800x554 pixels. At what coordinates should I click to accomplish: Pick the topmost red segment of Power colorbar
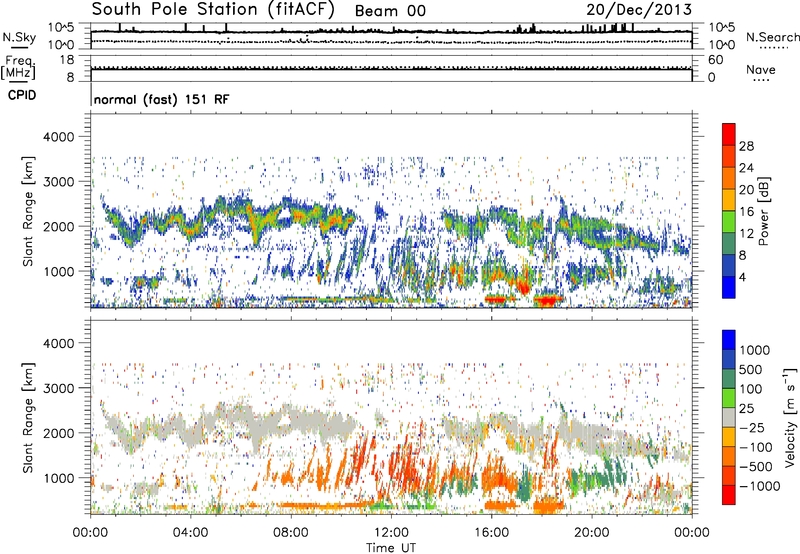pyautogui.click(x=729, y=134)
